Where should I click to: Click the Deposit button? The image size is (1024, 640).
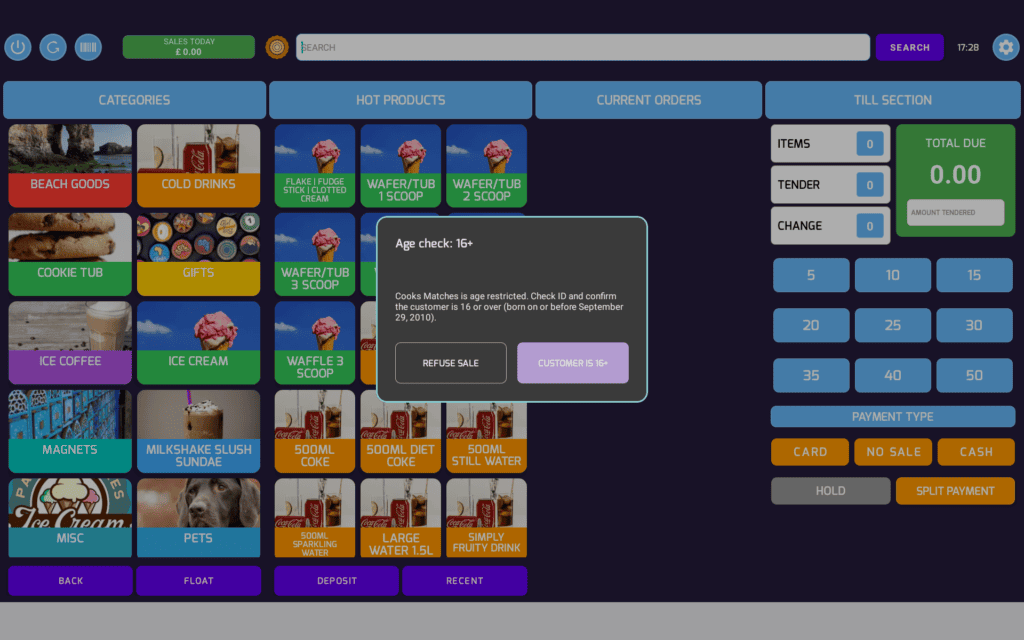click(336, 581)
